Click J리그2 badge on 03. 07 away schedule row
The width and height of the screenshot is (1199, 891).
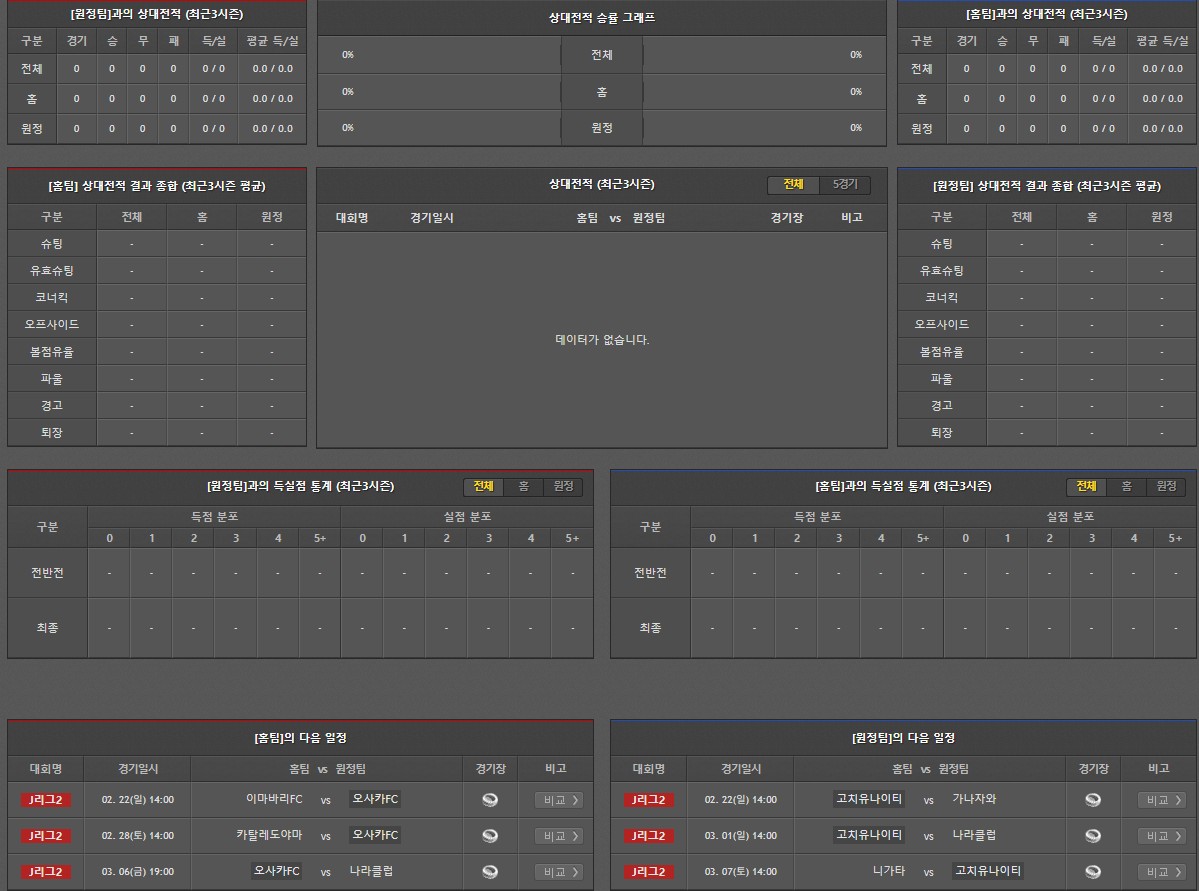[x=649, y=872]
